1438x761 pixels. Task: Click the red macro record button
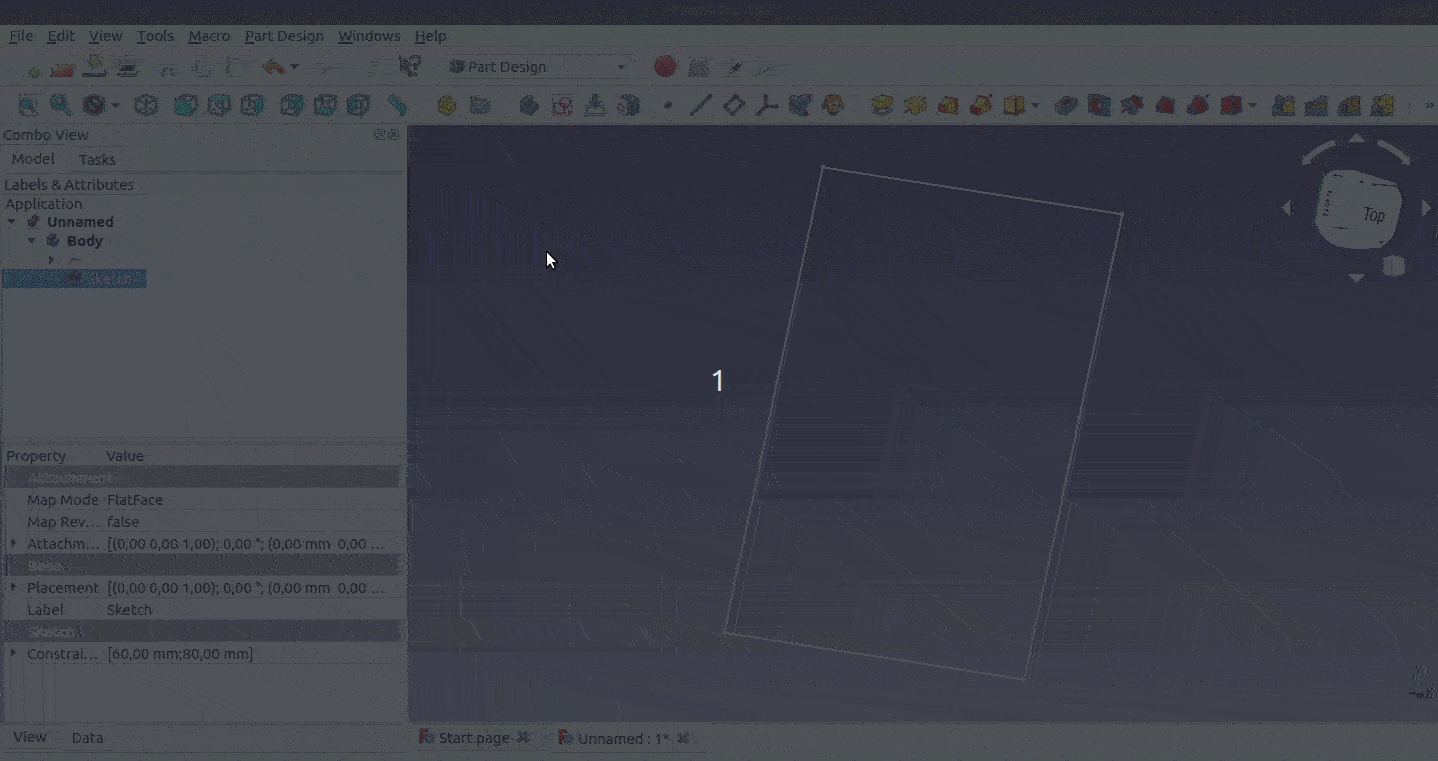point(666,67)
